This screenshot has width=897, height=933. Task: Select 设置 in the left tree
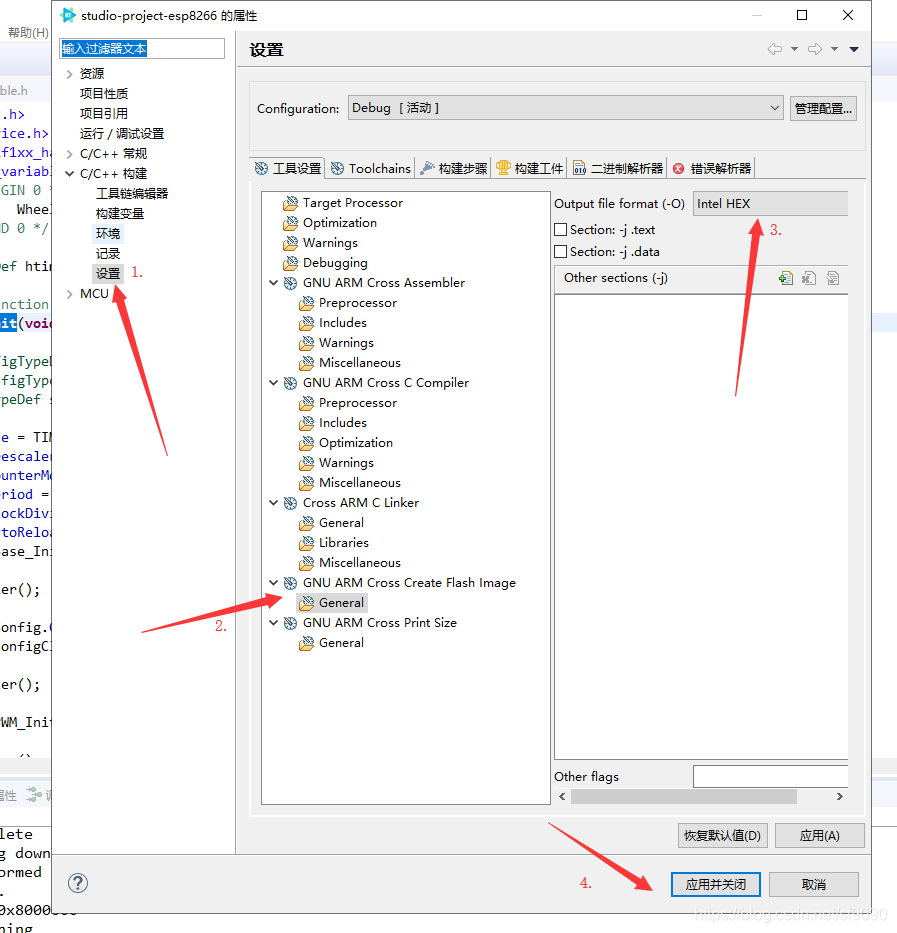coord(108,274)
